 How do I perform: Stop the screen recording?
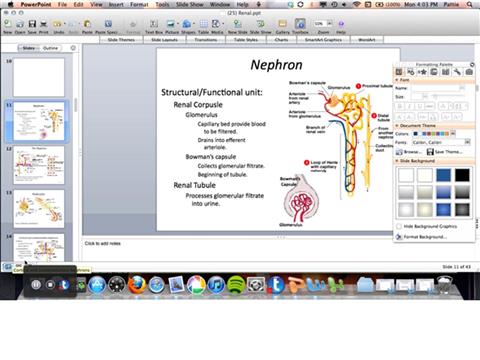[50, 285]
